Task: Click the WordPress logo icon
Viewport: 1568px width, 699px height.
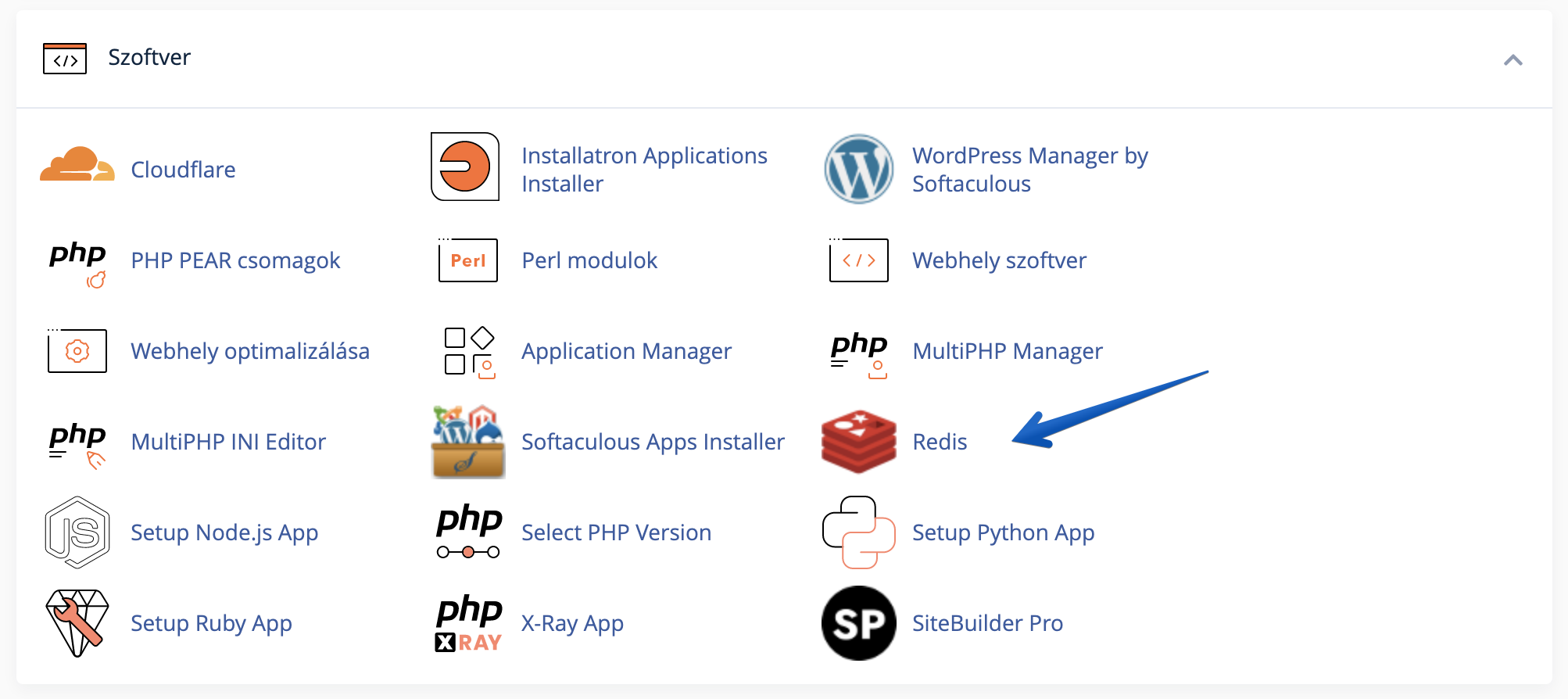Action: click(x=858, y=169)
